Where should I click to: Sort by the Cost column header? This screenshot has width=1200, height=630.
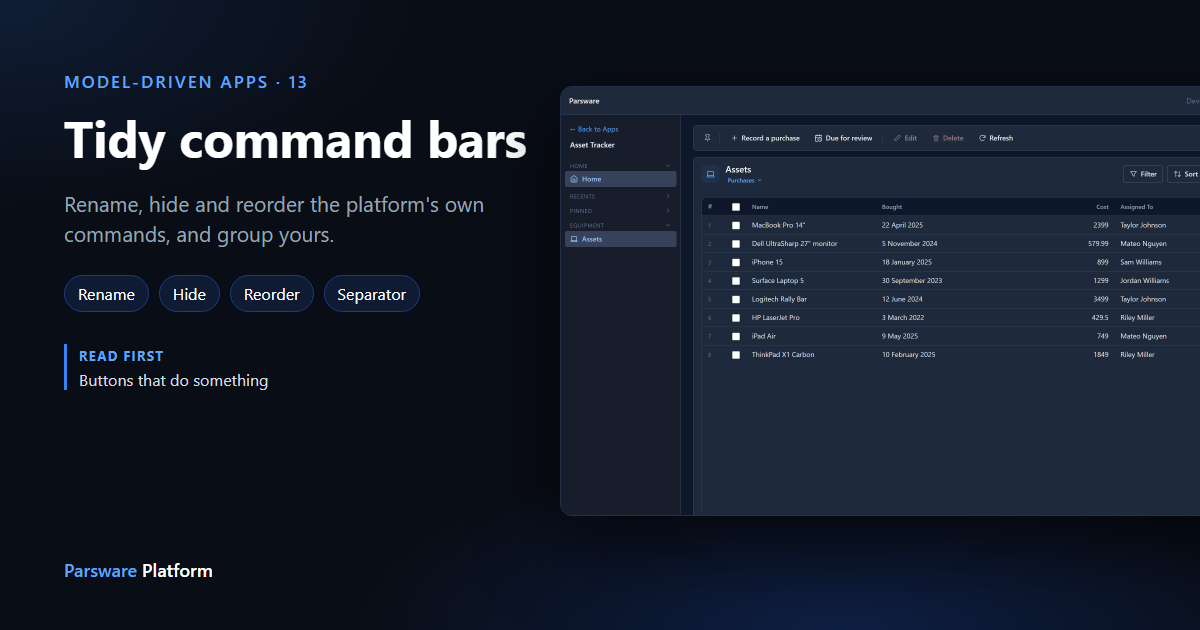(x=1102, y=207)
